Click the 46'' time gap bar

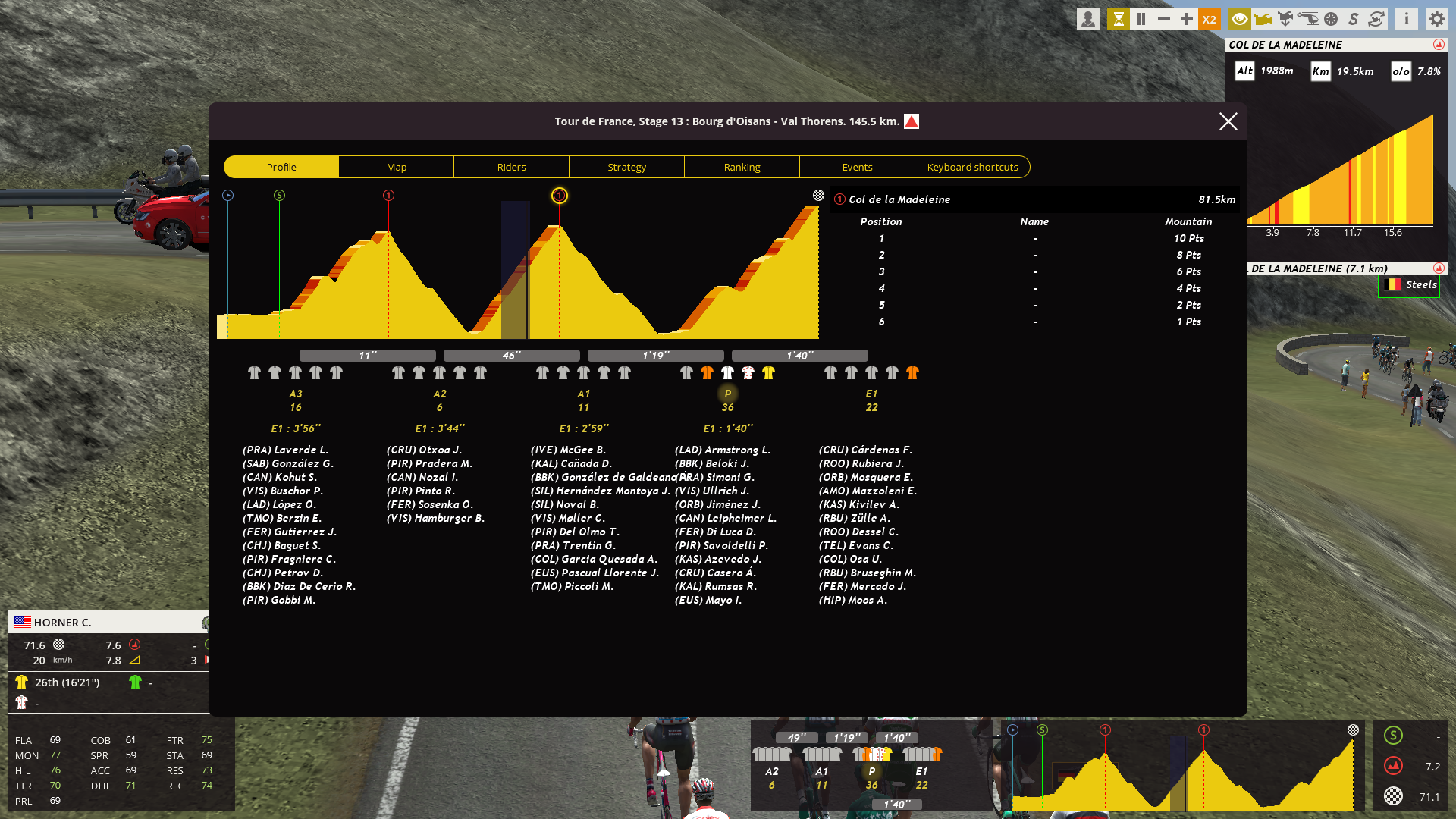pos(512,356)
